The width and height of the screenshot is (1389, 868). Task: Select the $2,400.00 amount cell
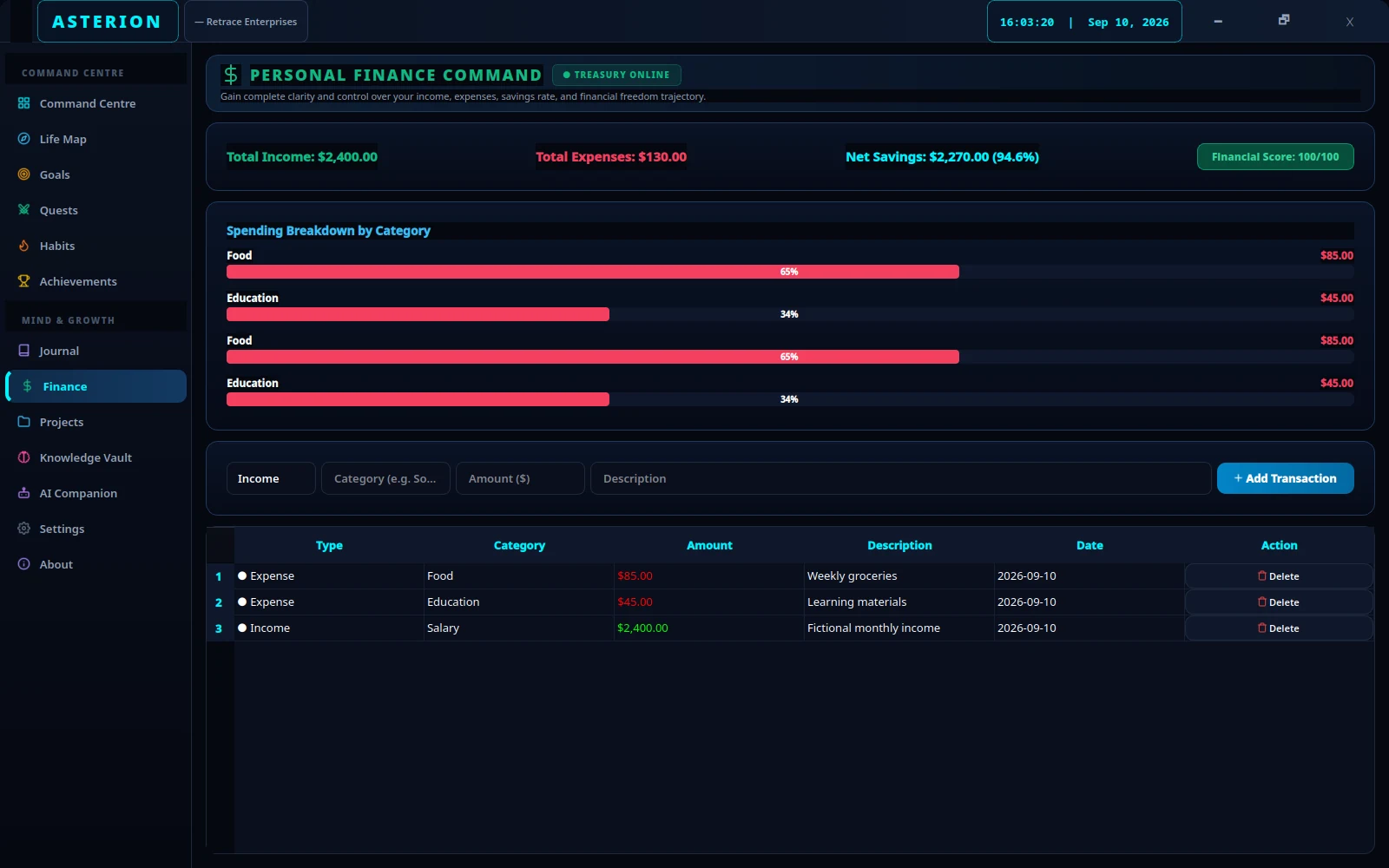pos(709,628)
